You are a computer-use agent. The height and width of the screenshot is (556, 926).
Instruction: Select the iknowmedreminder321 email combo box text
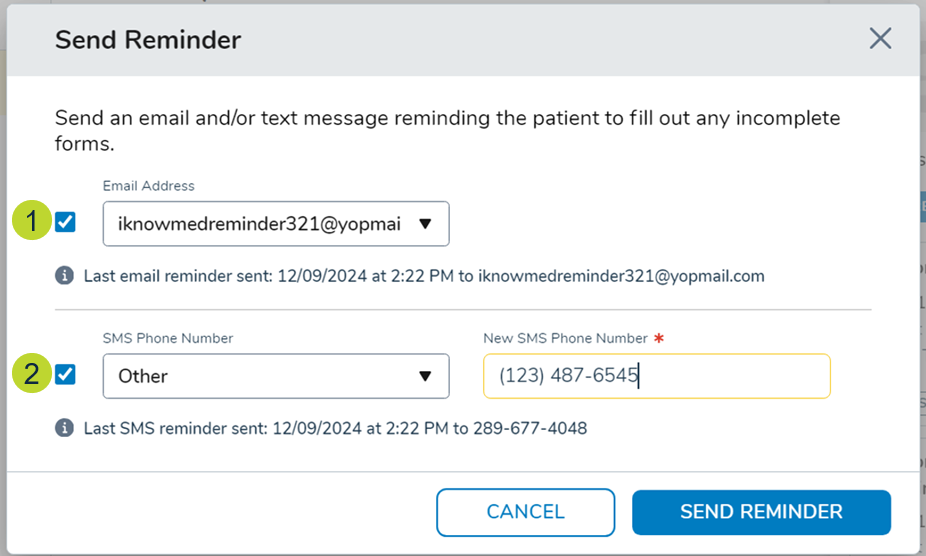[259, 224]
